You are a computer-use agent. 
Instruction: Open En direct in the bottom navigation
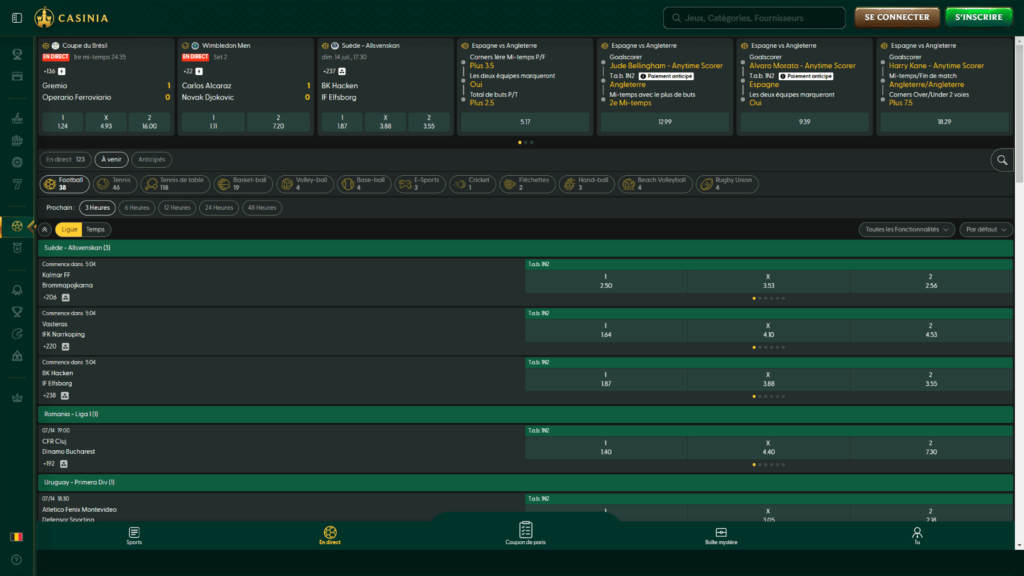coord(330,536)
